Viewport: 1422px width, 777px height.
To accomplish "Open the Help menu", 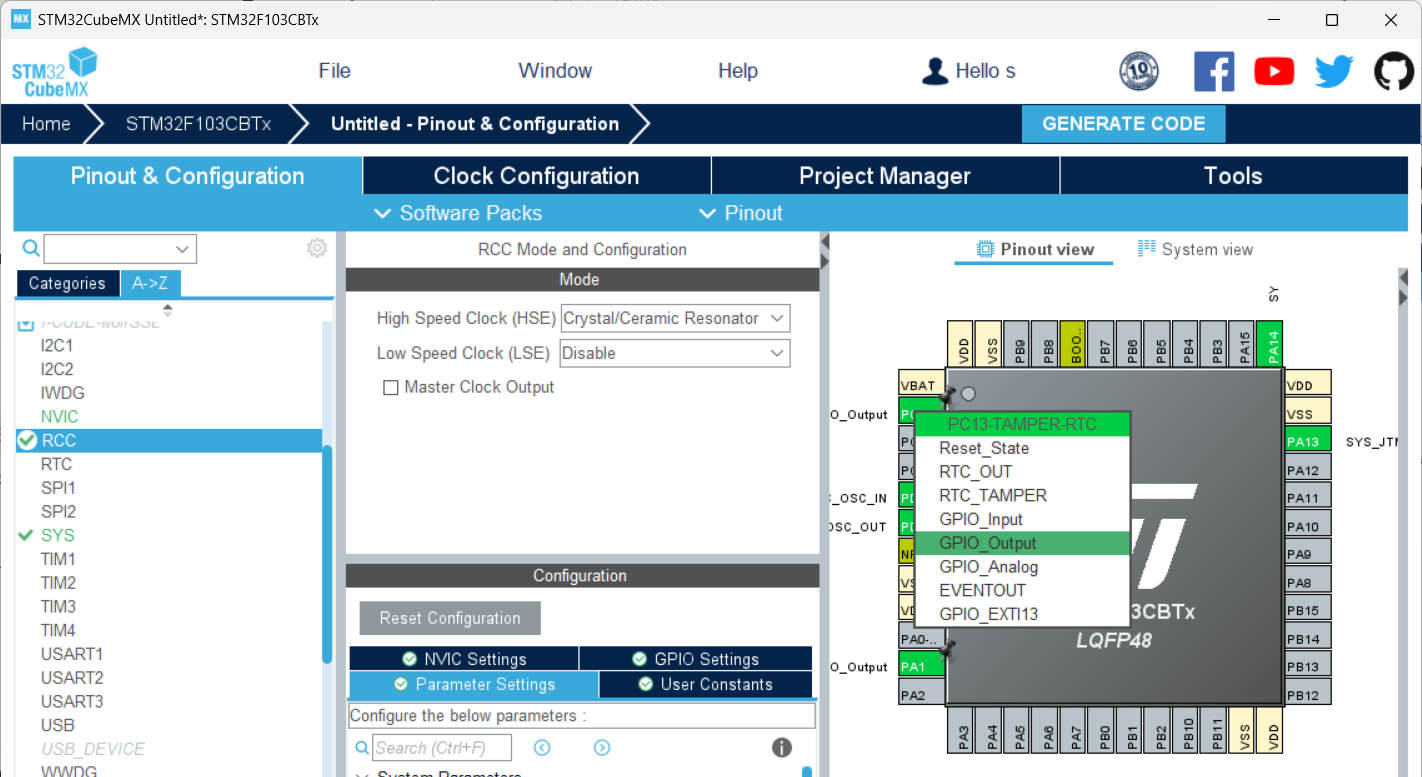I will point(738,71).
